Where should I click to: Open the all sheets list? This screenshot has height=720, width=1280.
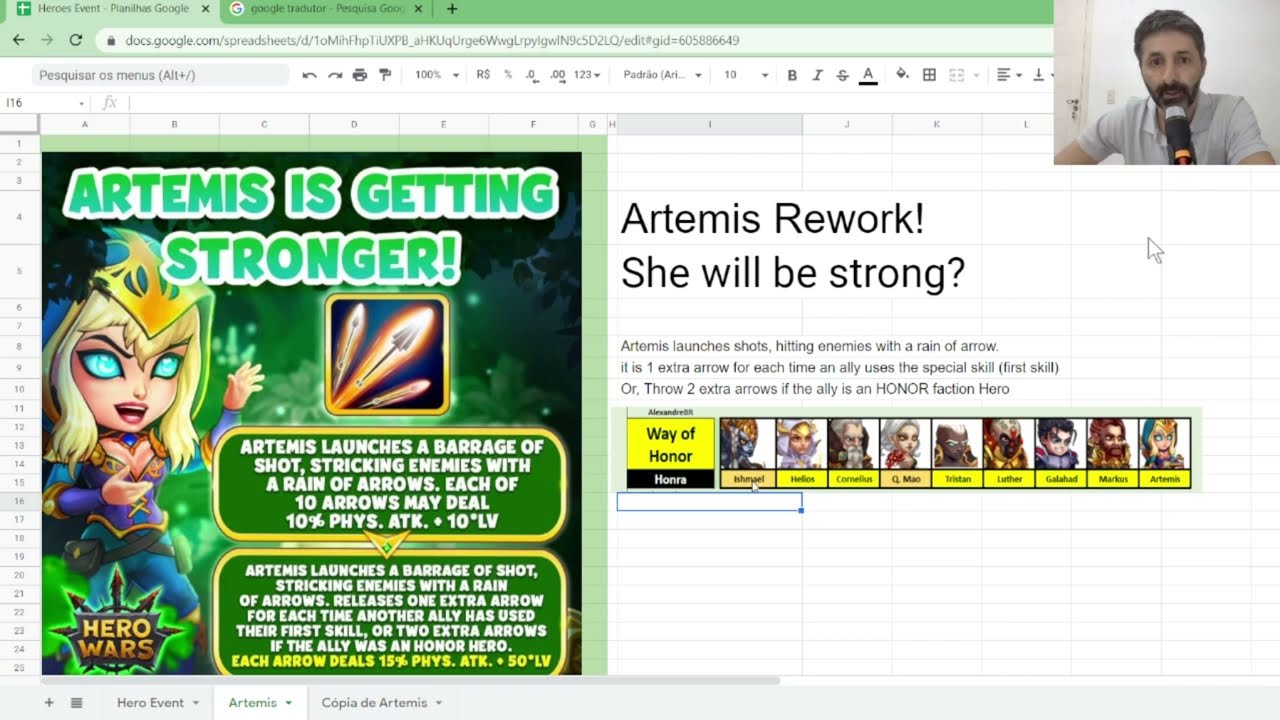76,703
